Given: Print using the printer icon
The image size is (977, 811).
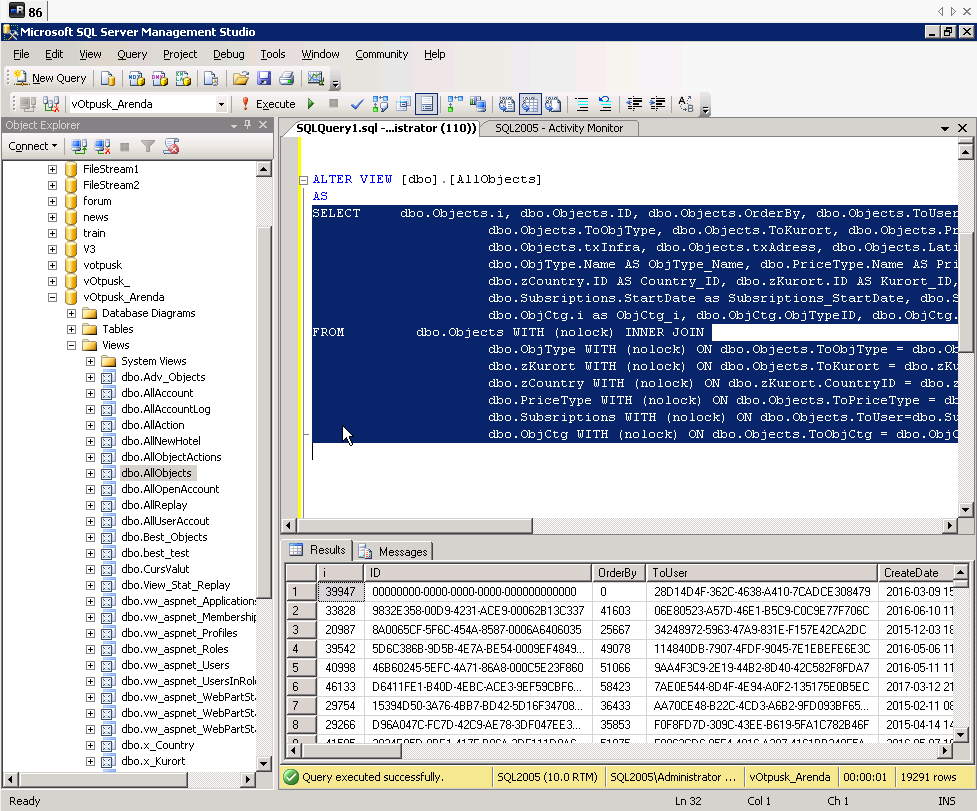Looking at the screenshot, I should (287, 78).
